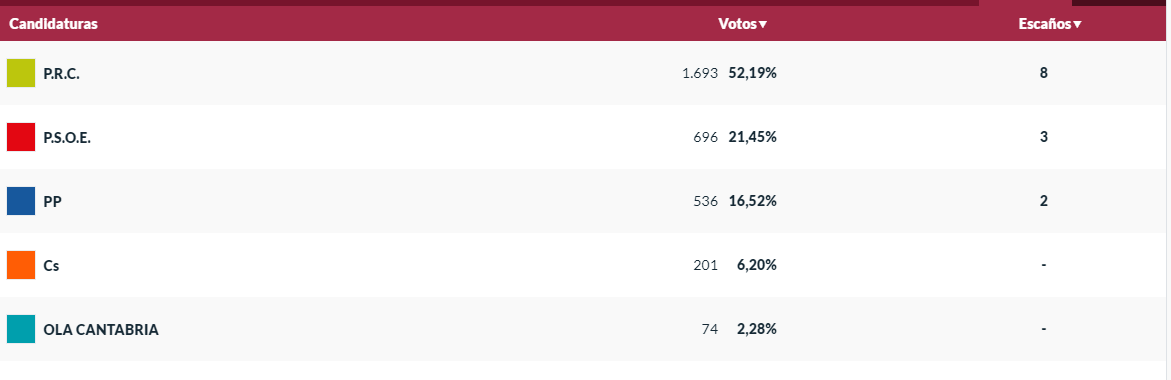Click the 1.693 vote count

point(700,73)
